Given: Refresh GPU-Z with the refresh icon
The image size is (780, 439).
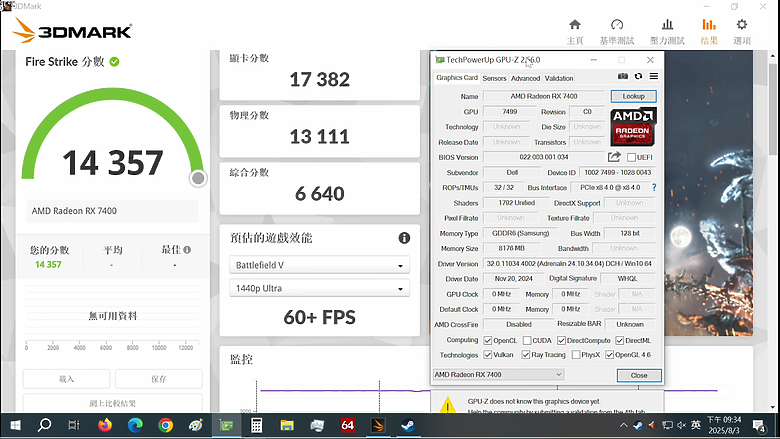Looking at the screenshot, I should click(638, 76).
